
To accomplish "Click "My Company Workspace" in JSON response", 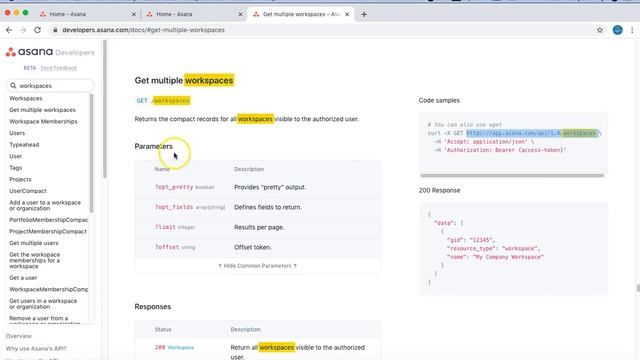I will [508, 257].
